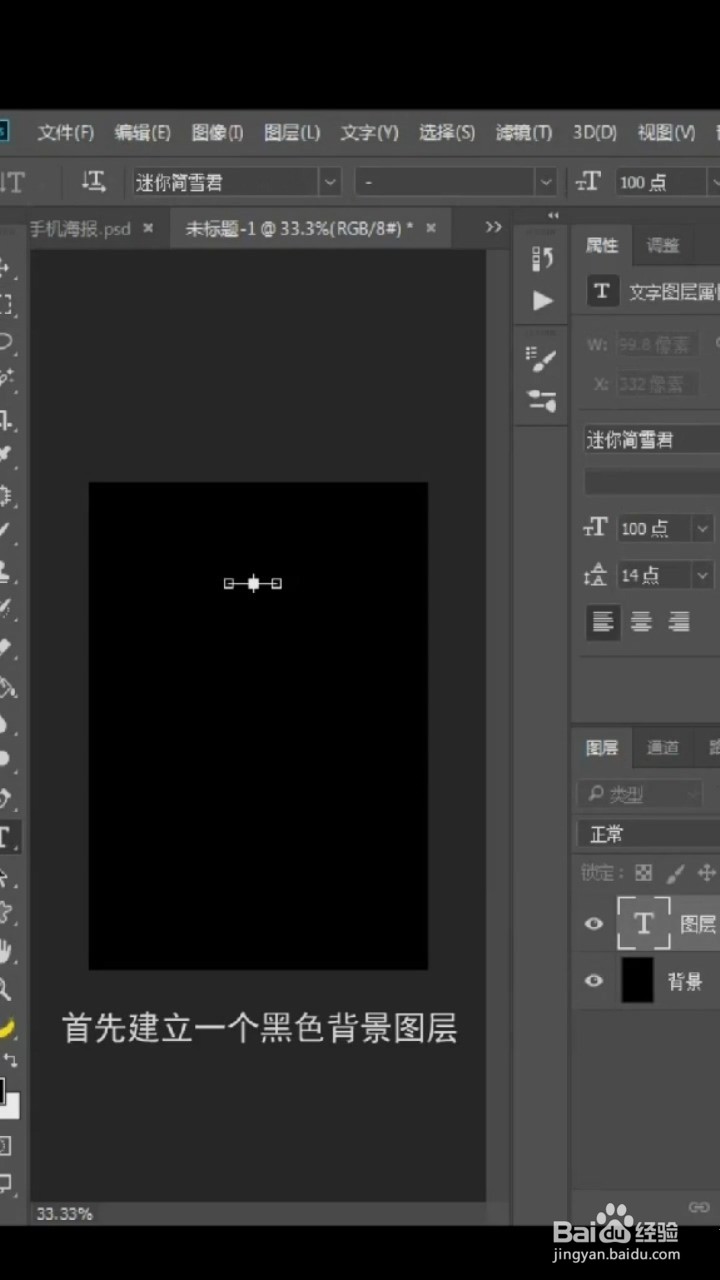
Task: Open the 3D(D) menu
Action: [595, 132]
